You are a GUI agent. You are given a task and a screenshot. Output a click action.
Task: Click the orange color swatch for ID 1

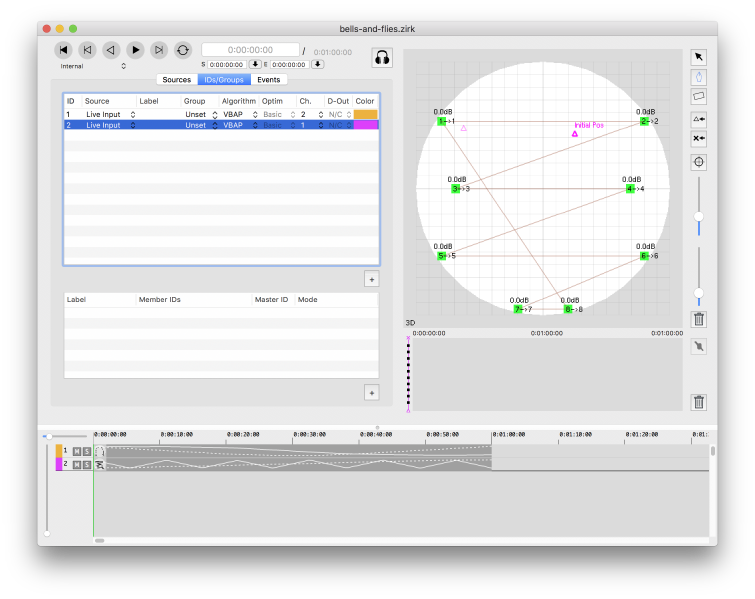(366, 115)
